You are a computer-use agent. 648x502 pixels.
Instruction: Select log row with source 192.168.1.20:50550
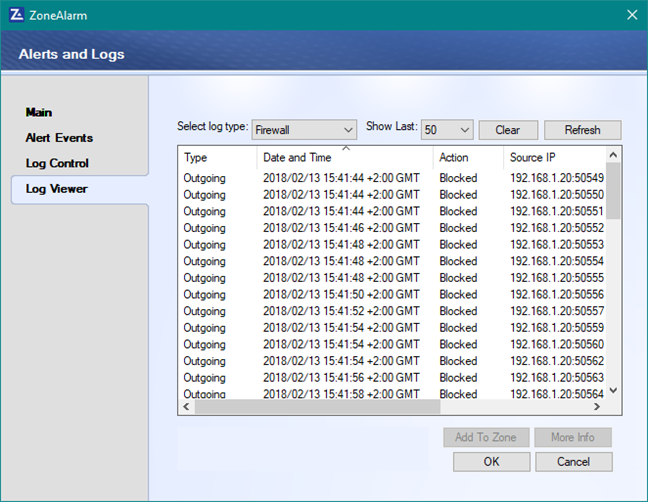pos(393,195)
